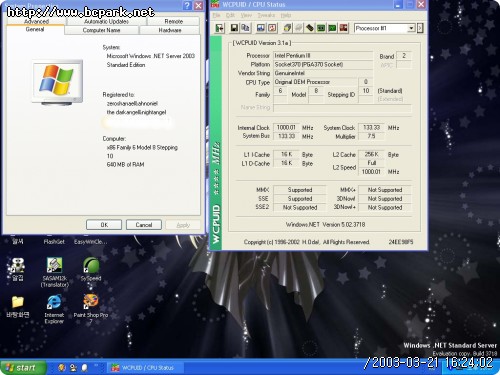Screen dimensions: 500x375
Task: Click the SSE2 Not Supported field
Action: click(300, 207)
